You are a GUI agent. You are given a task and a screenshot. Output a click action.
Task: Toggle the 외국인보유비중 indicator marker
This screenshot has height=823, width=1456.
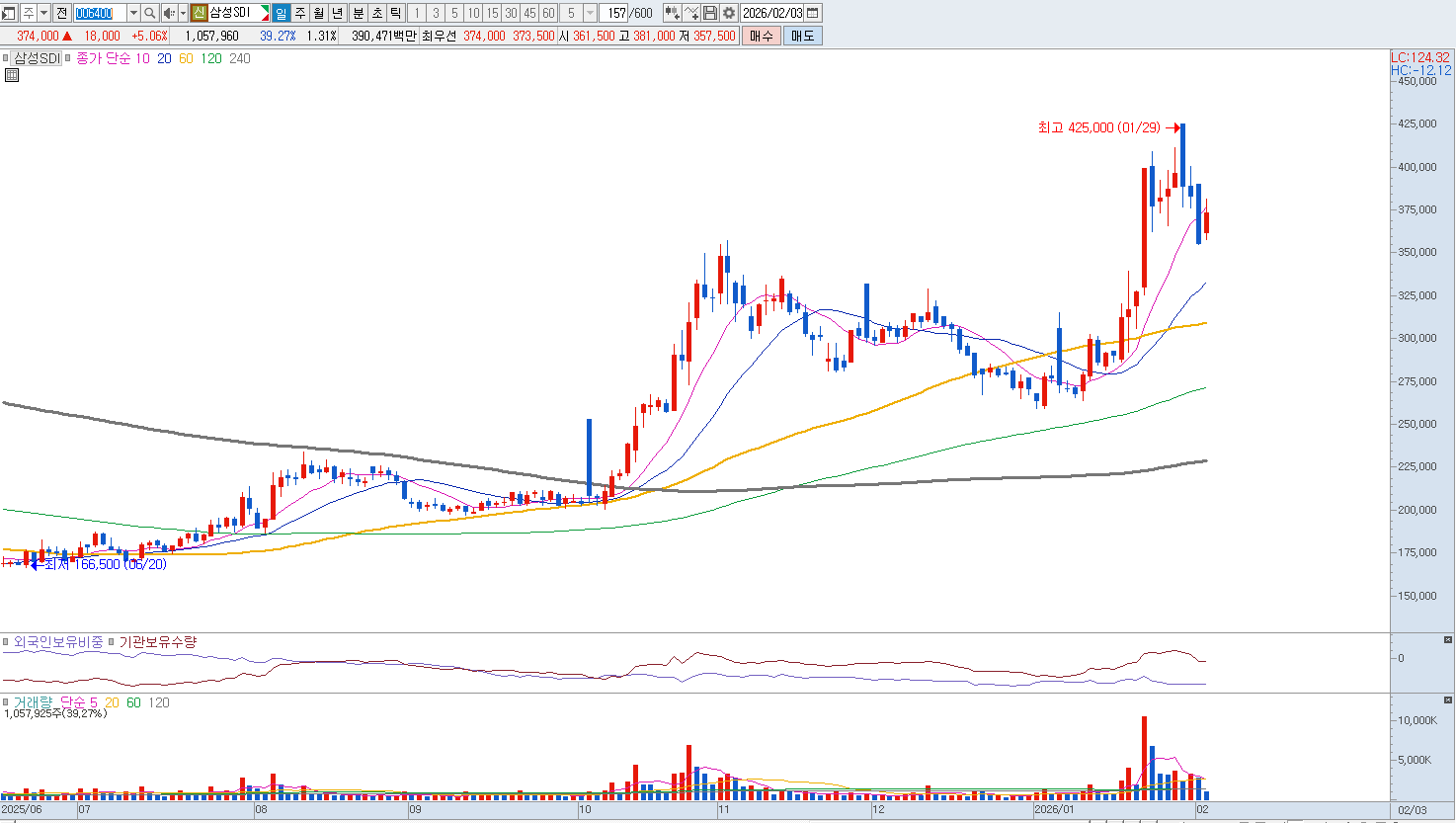[x=6, y=642]
